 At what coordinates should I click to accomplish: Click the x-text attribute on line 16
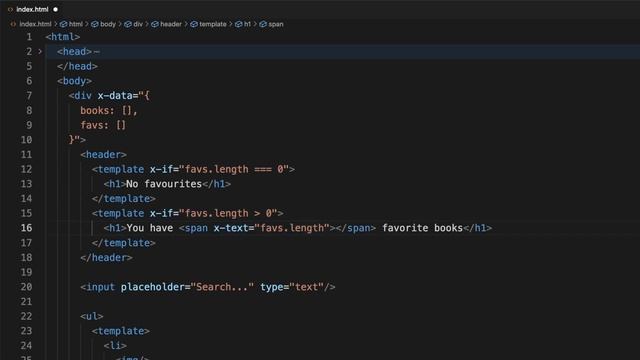[231, 228]
